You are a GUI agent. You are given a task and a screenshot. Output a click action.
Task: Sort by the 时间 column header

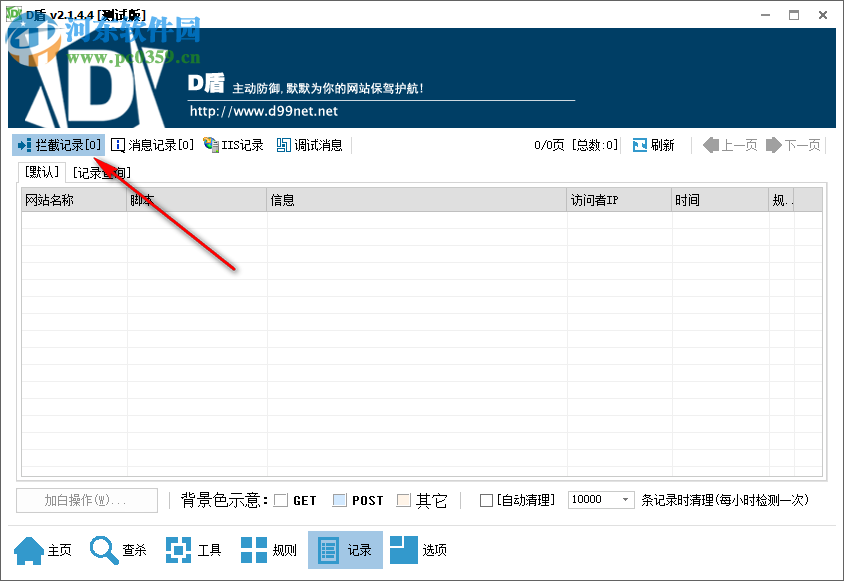coord(720,200)
